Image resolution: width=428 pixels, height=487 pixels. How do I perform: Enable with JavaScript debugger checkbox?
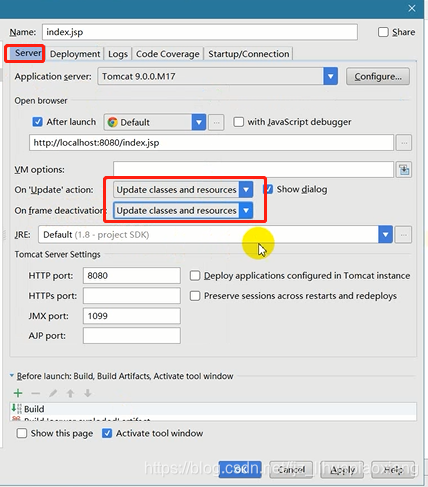[x=238, y=122]
